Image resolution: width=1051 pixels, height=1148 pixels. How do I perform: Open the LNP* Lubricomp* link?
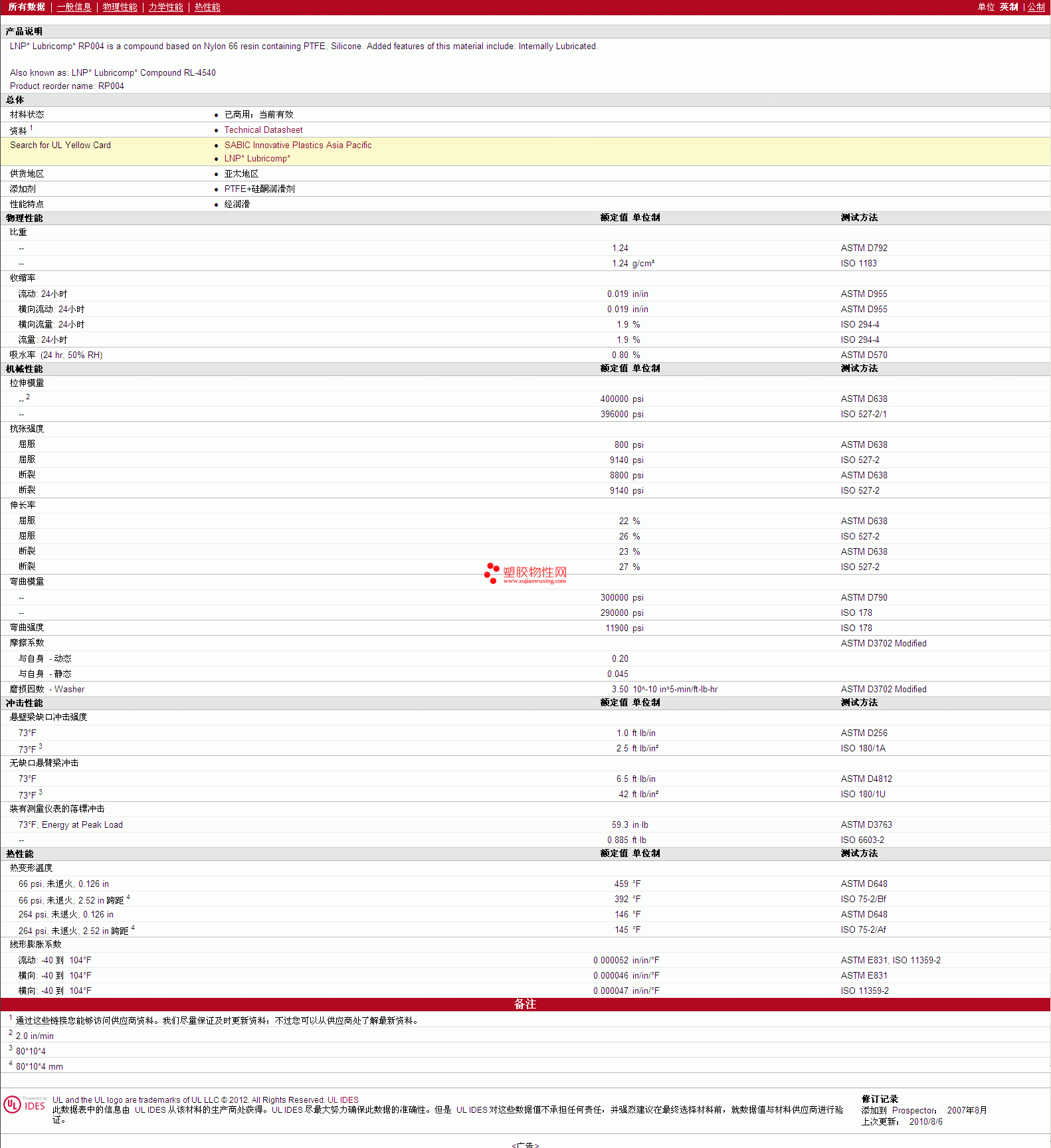coord(257,159)
